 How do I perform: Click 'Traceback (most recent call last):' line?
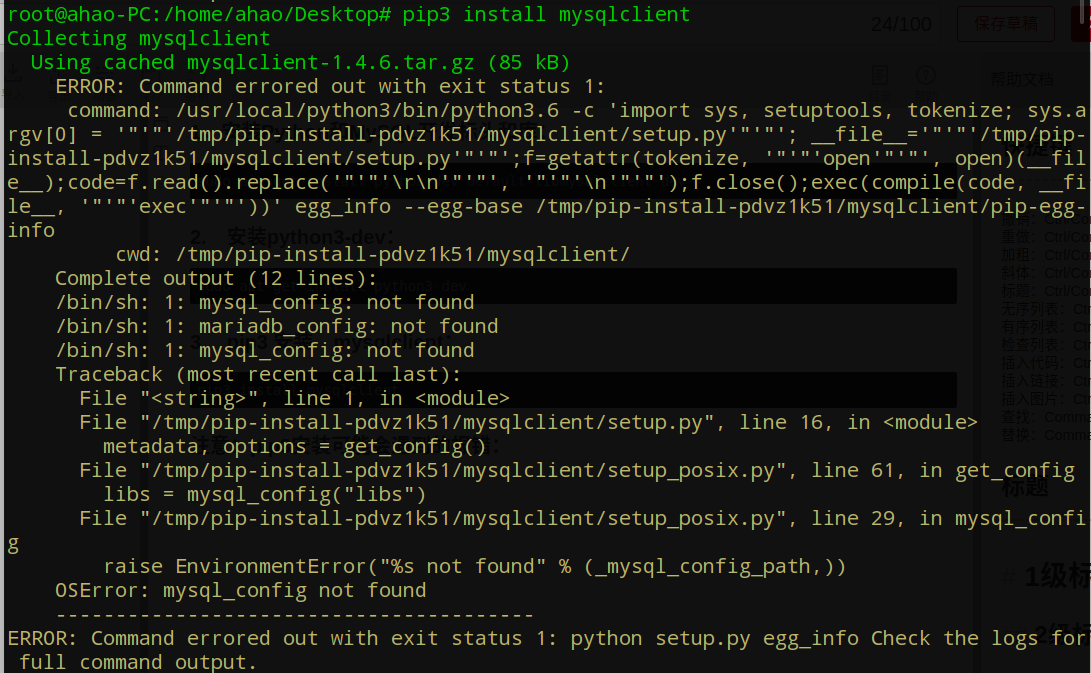click(x=258, y=374)
